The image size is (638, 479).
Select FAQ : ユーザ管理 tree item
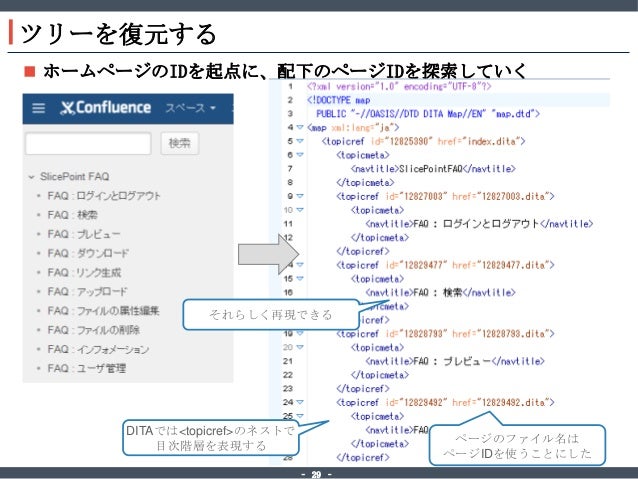pos(87,369)
